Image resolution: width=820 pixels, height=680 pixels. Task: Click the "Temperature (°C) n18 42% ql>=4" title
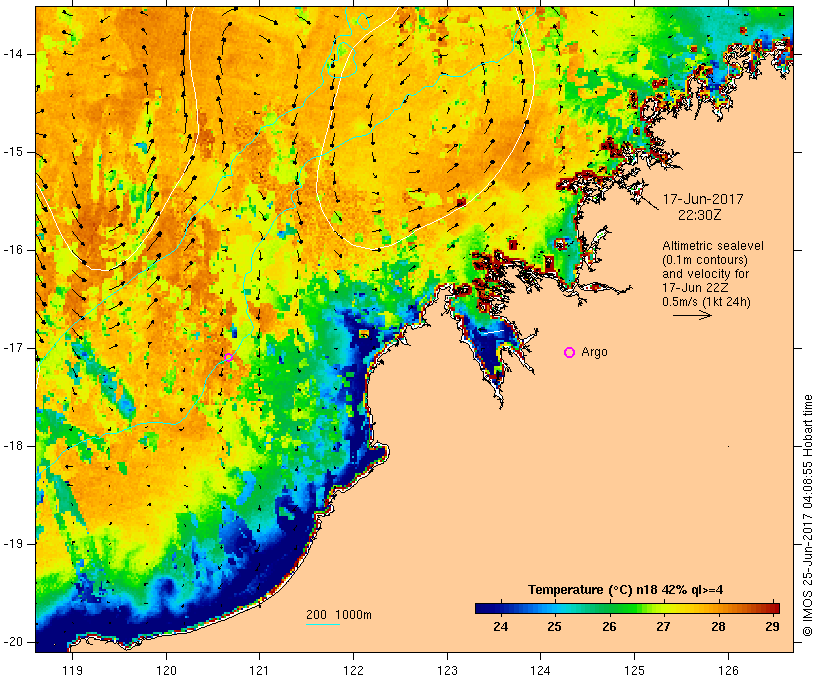tap(625, 590)
